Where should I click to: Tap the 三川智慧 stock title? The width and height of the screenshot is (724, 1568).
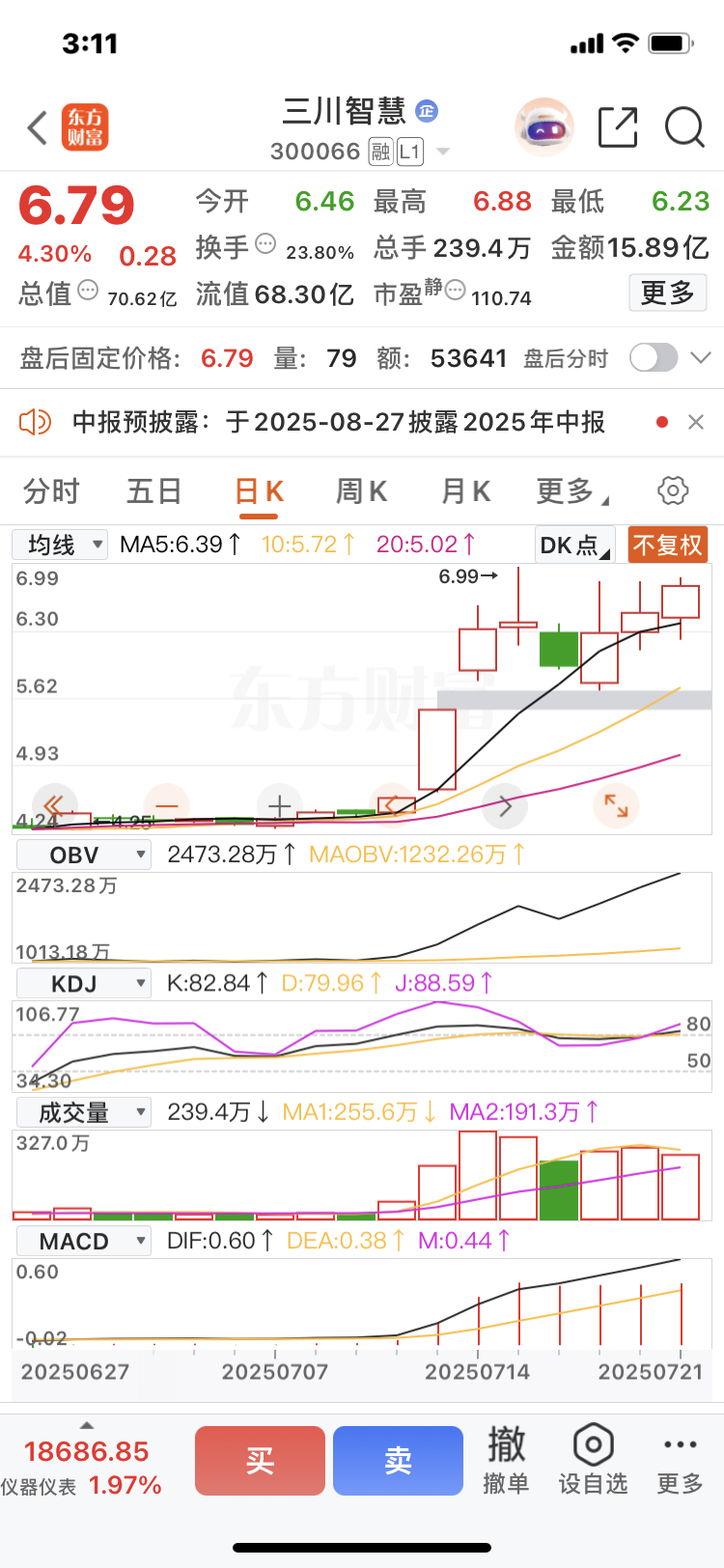[x=345, y=111]
